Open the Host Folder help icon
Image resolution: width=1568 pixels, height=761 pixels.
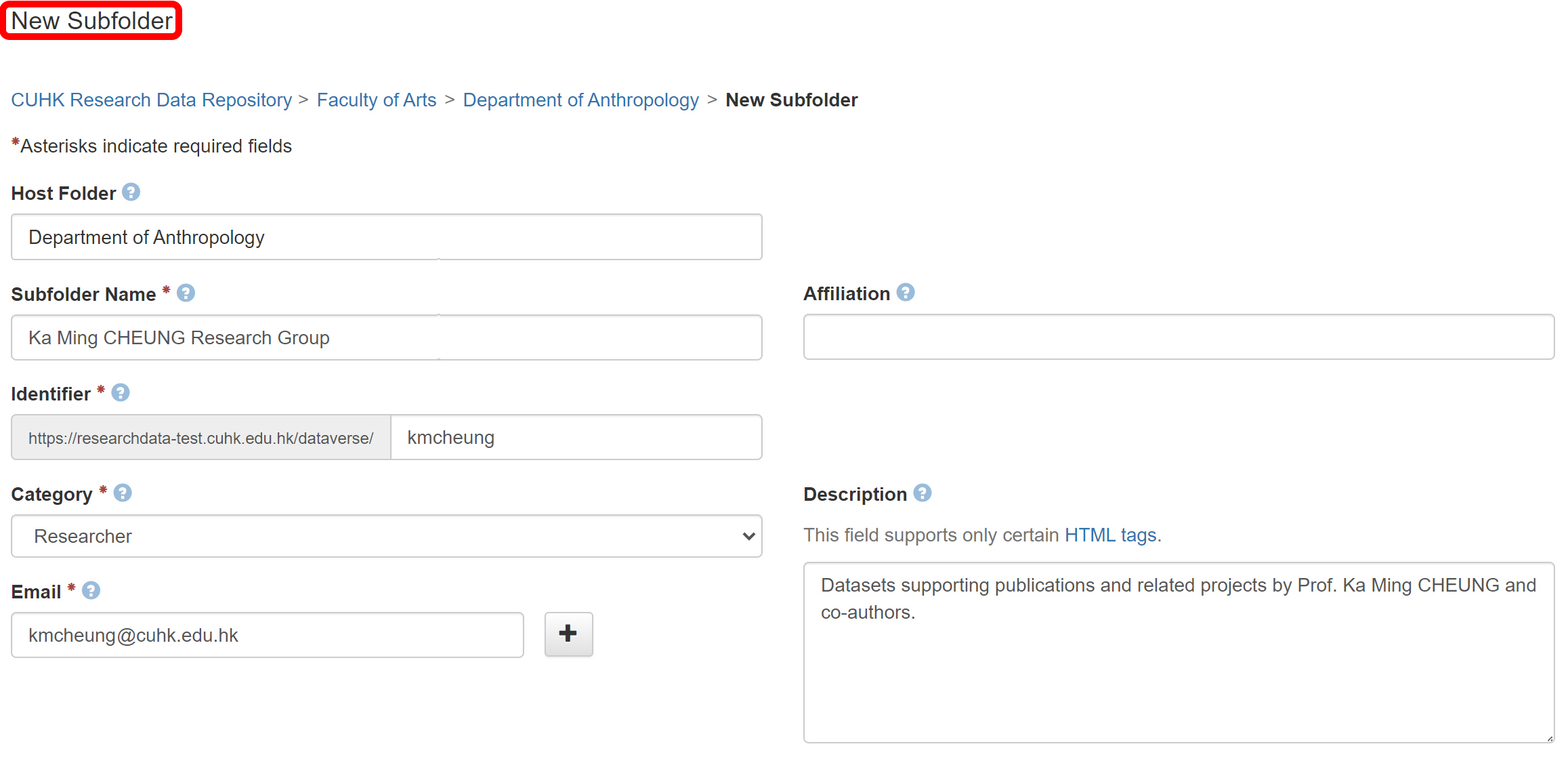click(x=131, y=192)
